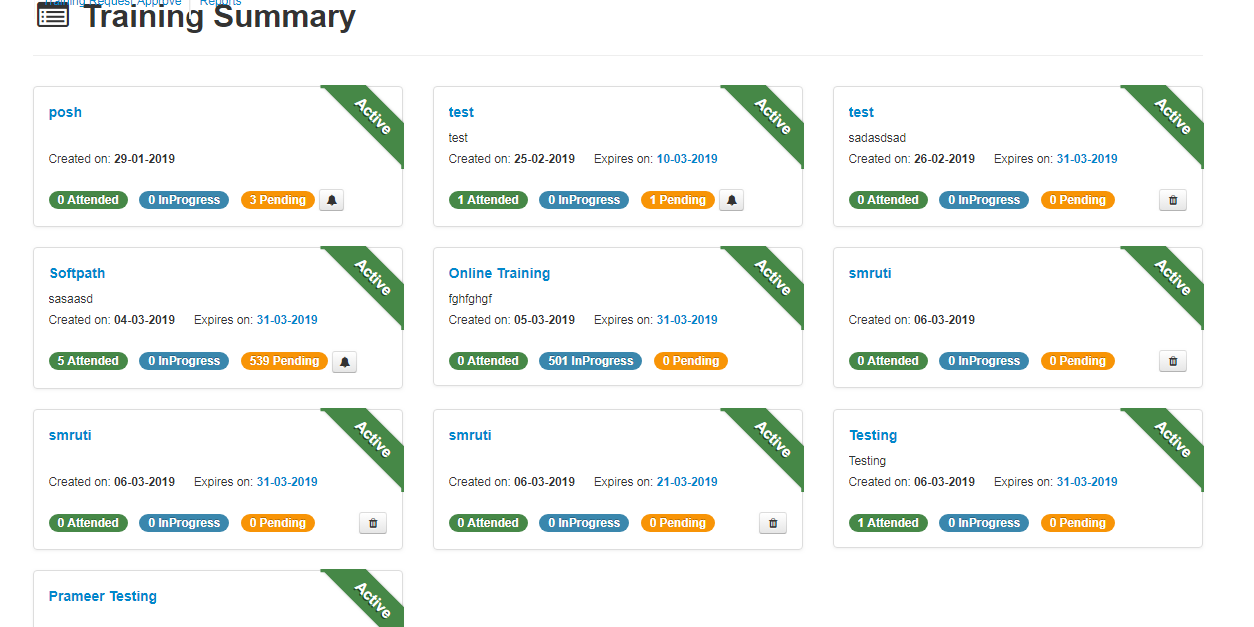Delete smruti training expiring 21-03-2019
Image resolution: width=1254 pixels, height=627 pixels.
pyautogui.click(x=772, y=523)
